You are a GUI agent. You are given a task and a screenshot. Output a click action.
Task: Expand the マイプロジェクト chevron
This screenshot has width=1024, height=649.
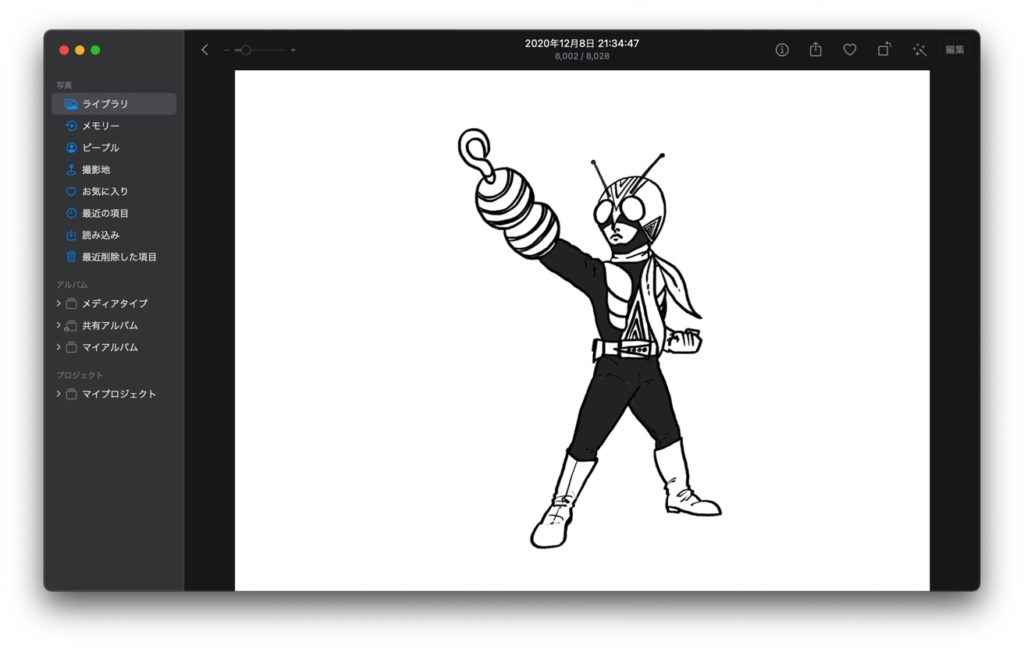[x=58, y=394]
